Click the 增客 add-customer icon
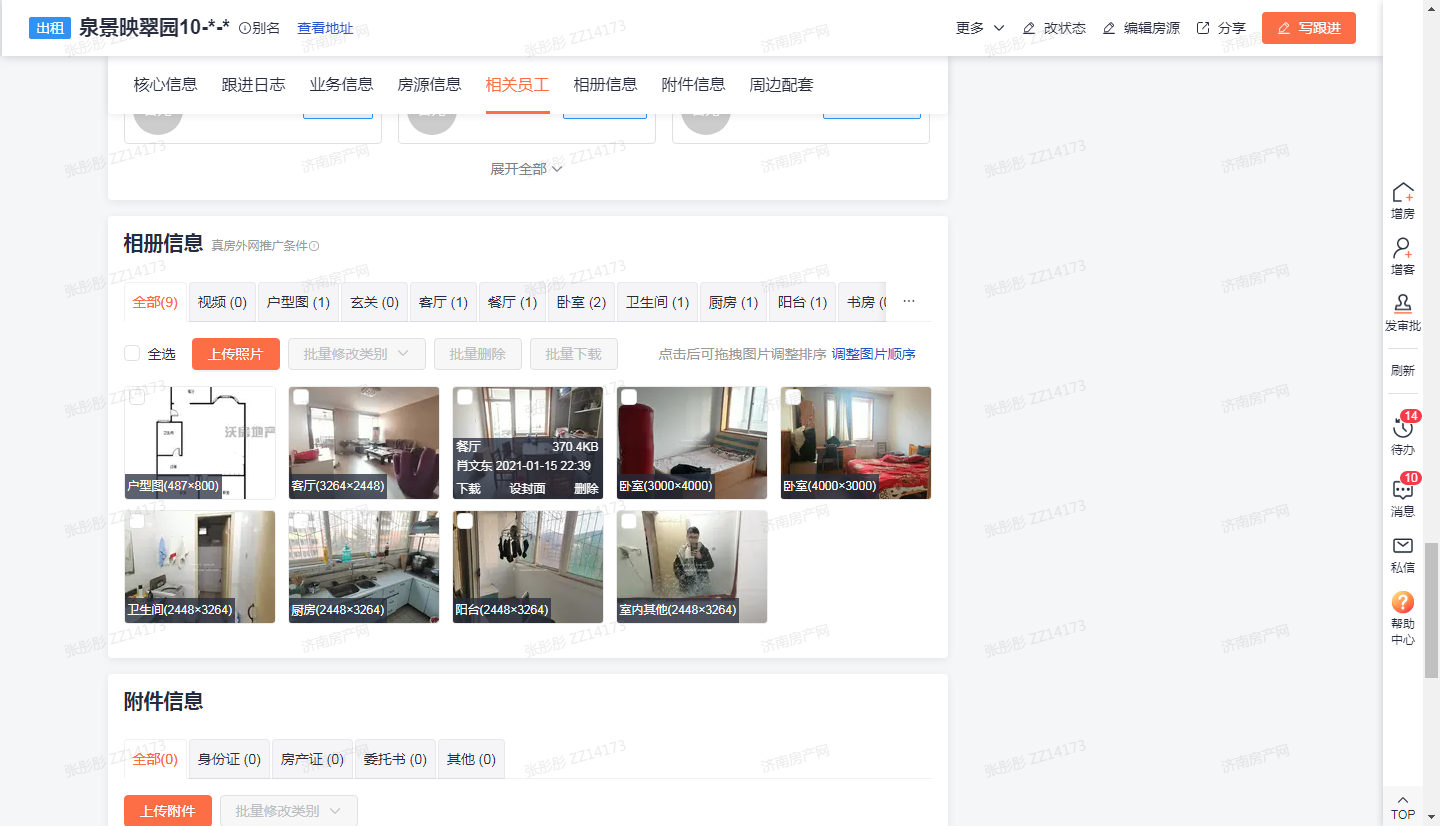Viewport: 1440px width, 826px height. pos(1403,249)
